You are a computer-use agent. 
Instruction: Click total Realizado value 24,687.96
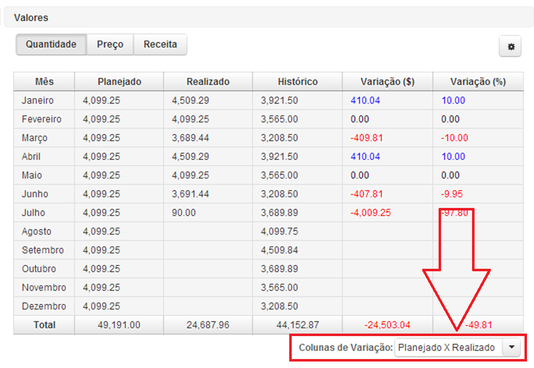(208, 325)
